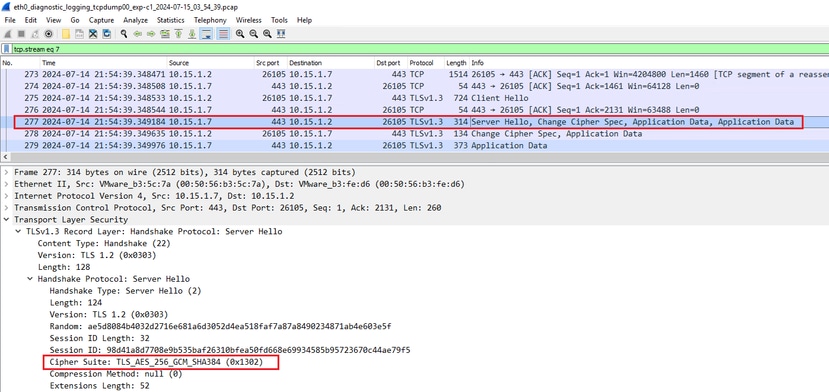Viewport: 829px width, 392px height.
Task: Select the Random field line
Action: pos(220,326)
